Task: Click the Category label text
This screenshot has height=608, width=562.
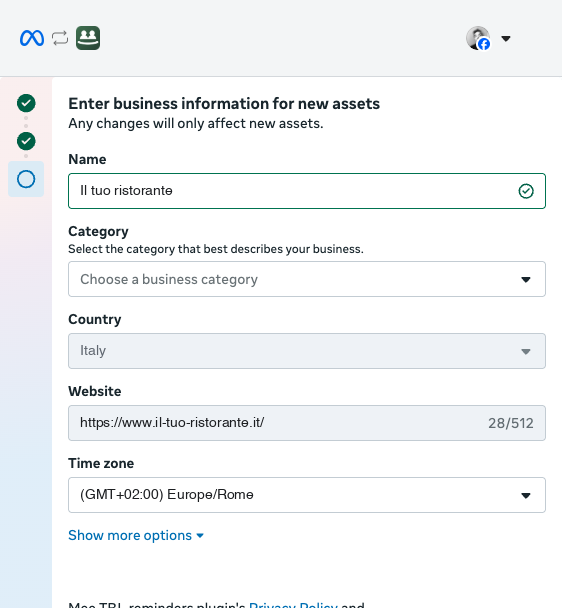Action: (x=98, y=231)
